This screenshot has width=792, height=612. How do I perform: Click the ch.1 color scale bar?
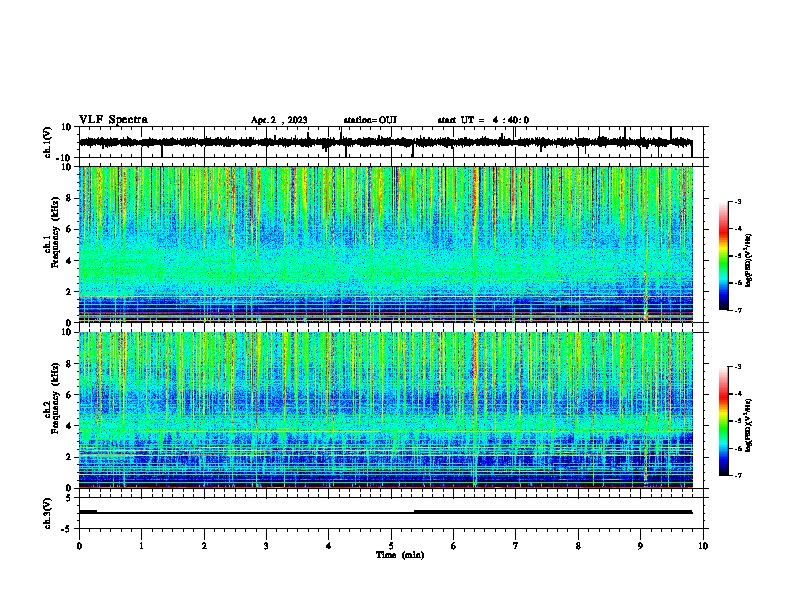[x=724, y=256]
